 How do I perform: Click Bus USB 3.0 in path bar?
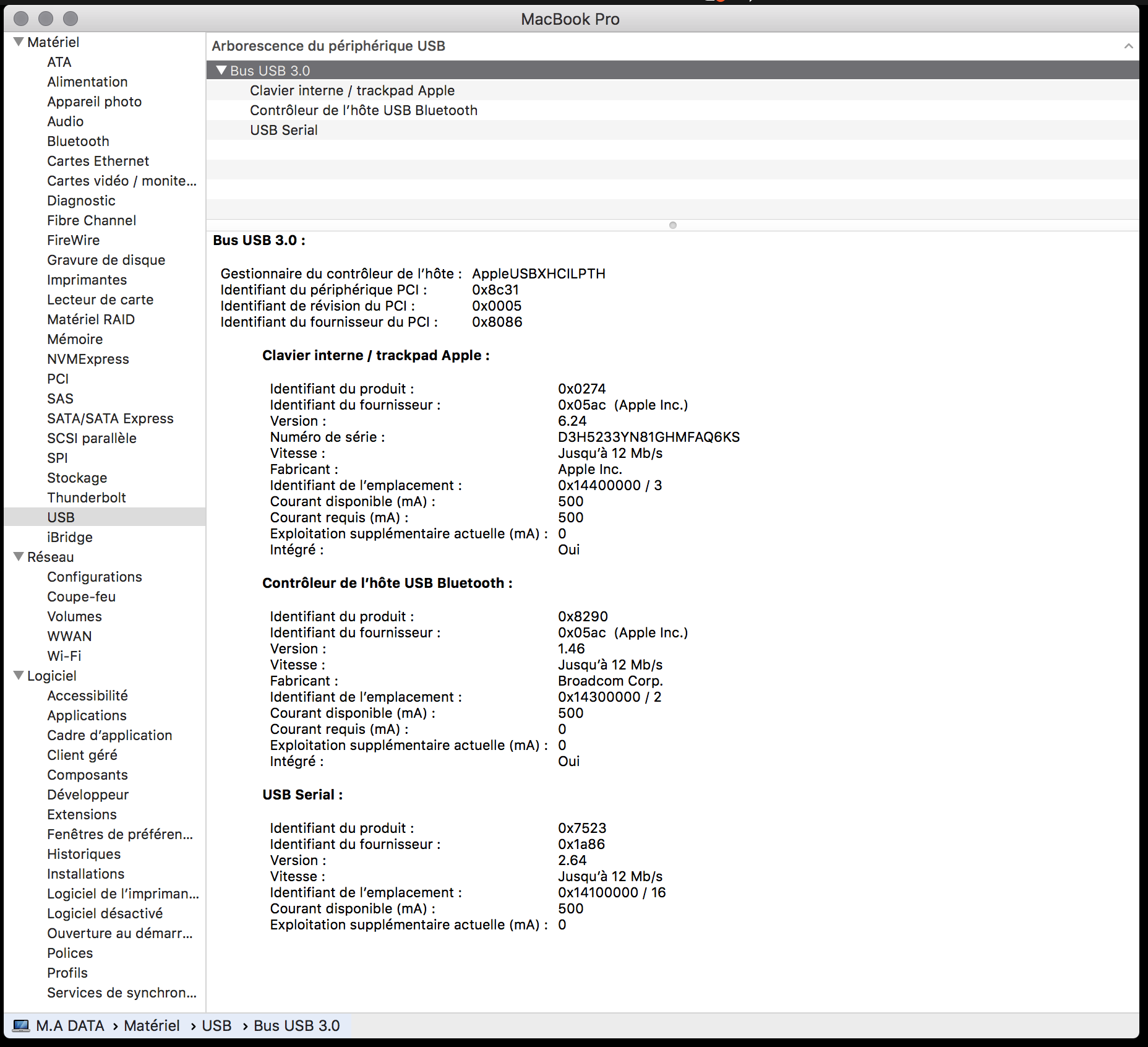297,1025
